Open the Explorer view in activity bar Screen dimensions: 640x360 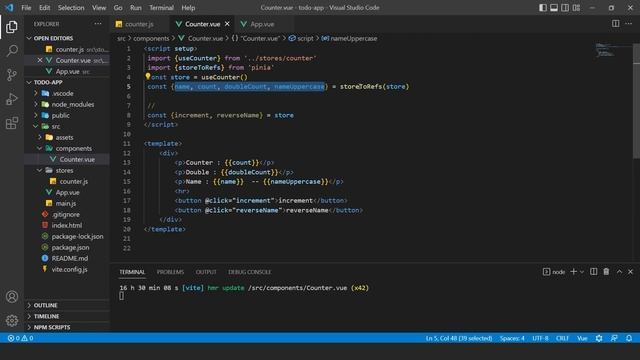click(12, 27)
